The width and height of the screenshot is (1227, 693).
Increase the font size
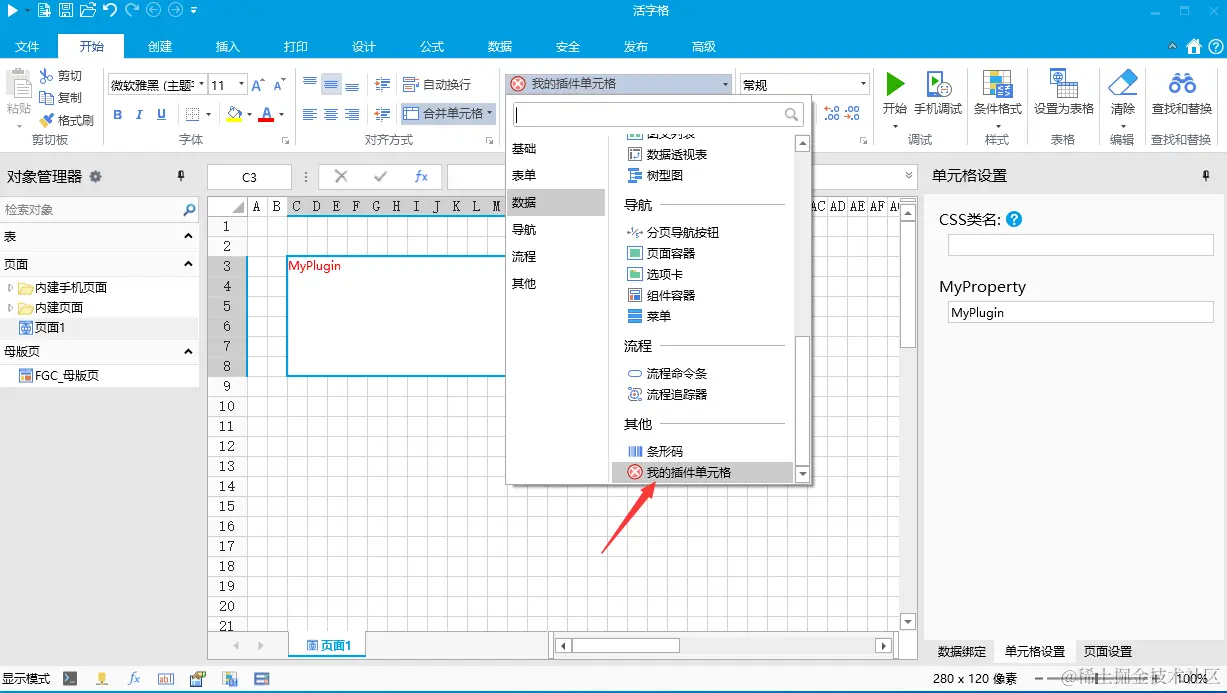(258, 85)
